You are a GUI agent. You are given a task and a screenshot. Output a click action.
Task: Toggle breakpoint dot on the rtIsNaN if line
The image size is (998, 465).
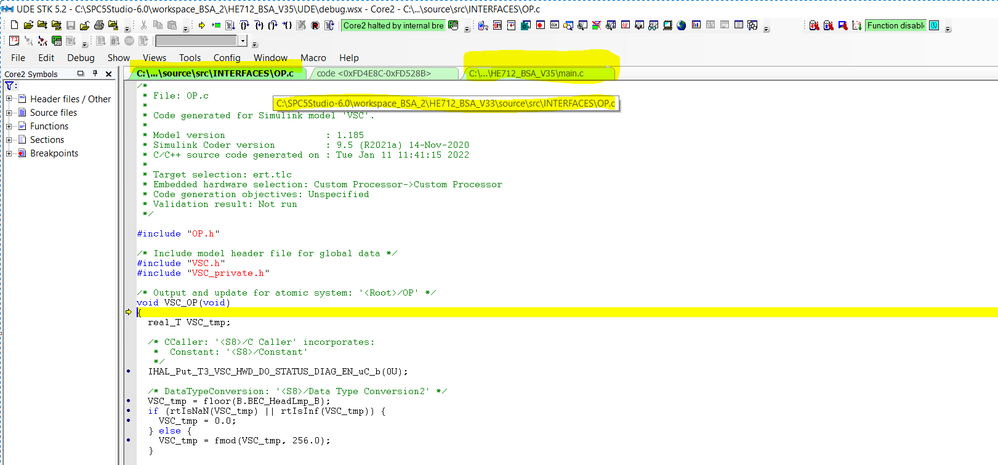129,411
